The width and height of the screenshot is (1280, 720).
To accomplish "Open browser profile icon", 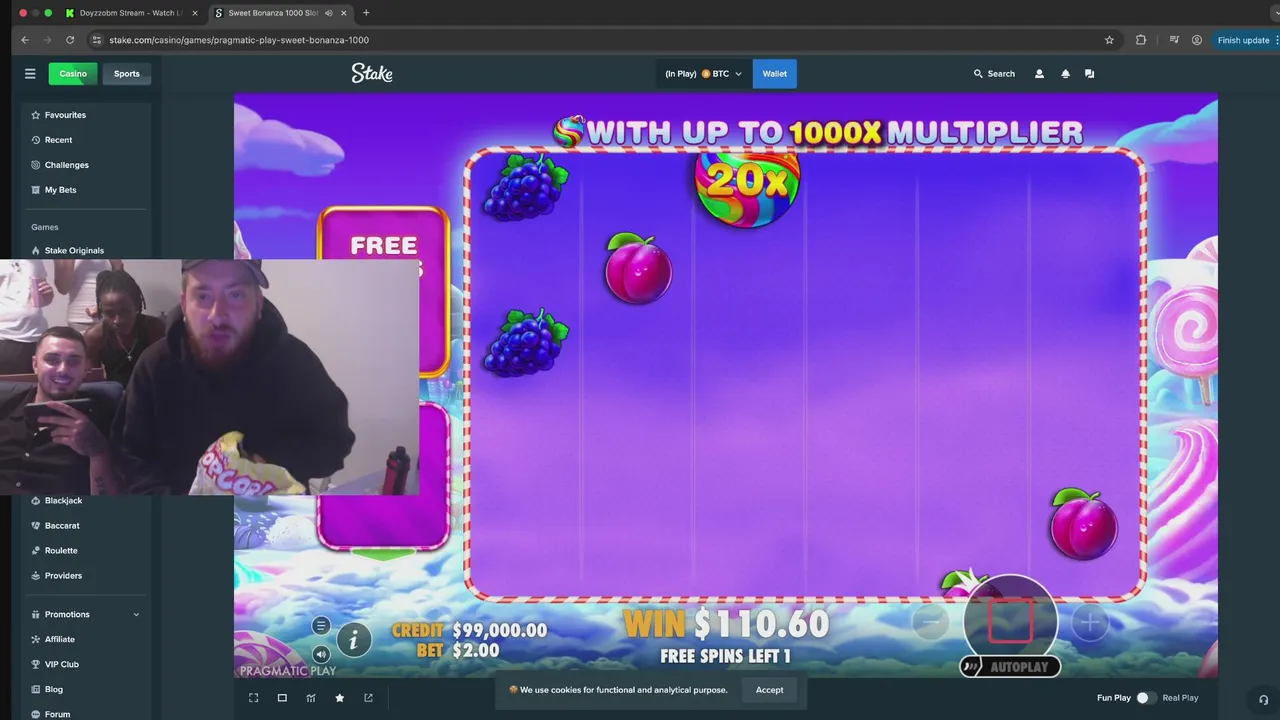I will point(1197,40).
